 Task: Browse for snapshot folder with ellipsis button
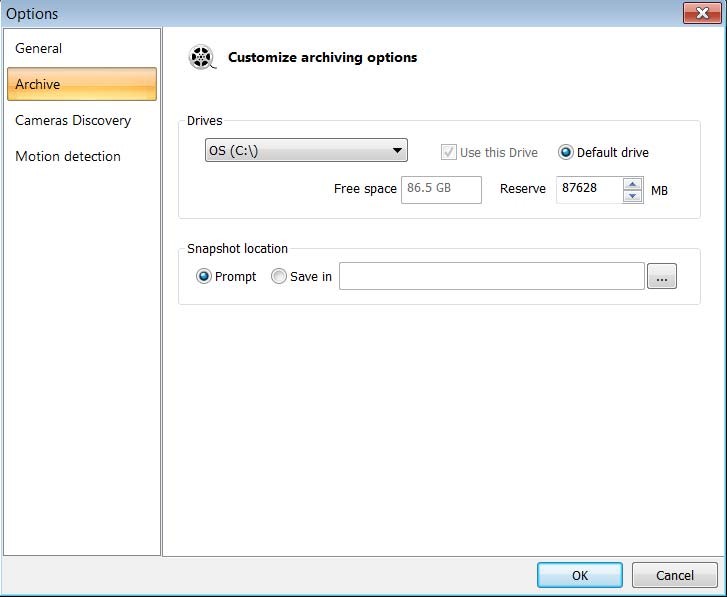coord(662,277)
